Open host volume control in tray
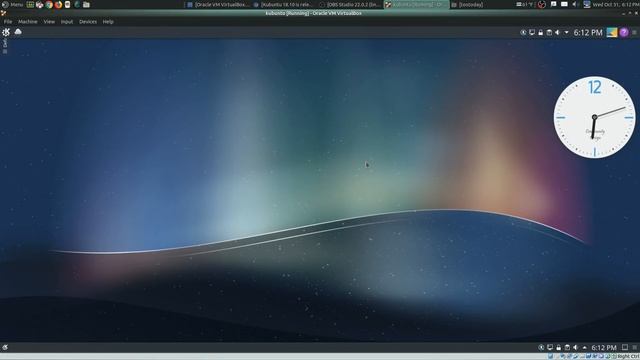Screen dimensions: 640x360 pyautogui.click(x=574, y=4)
